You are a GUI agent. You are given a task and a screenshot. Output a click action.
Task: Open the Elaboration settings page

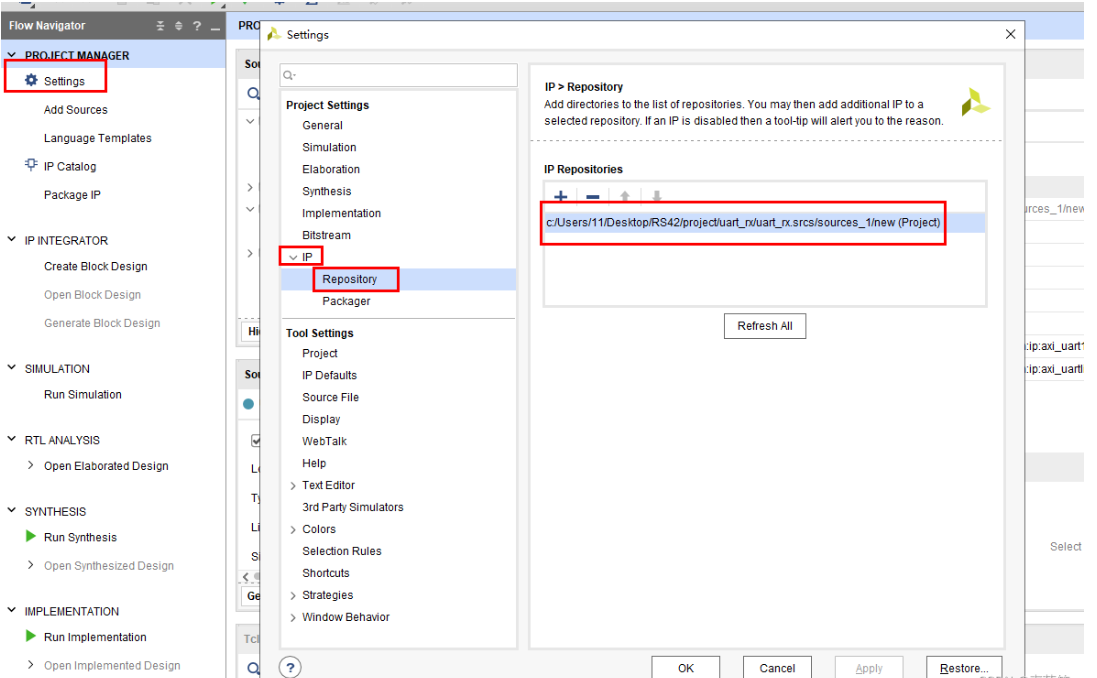pos(331,169)
